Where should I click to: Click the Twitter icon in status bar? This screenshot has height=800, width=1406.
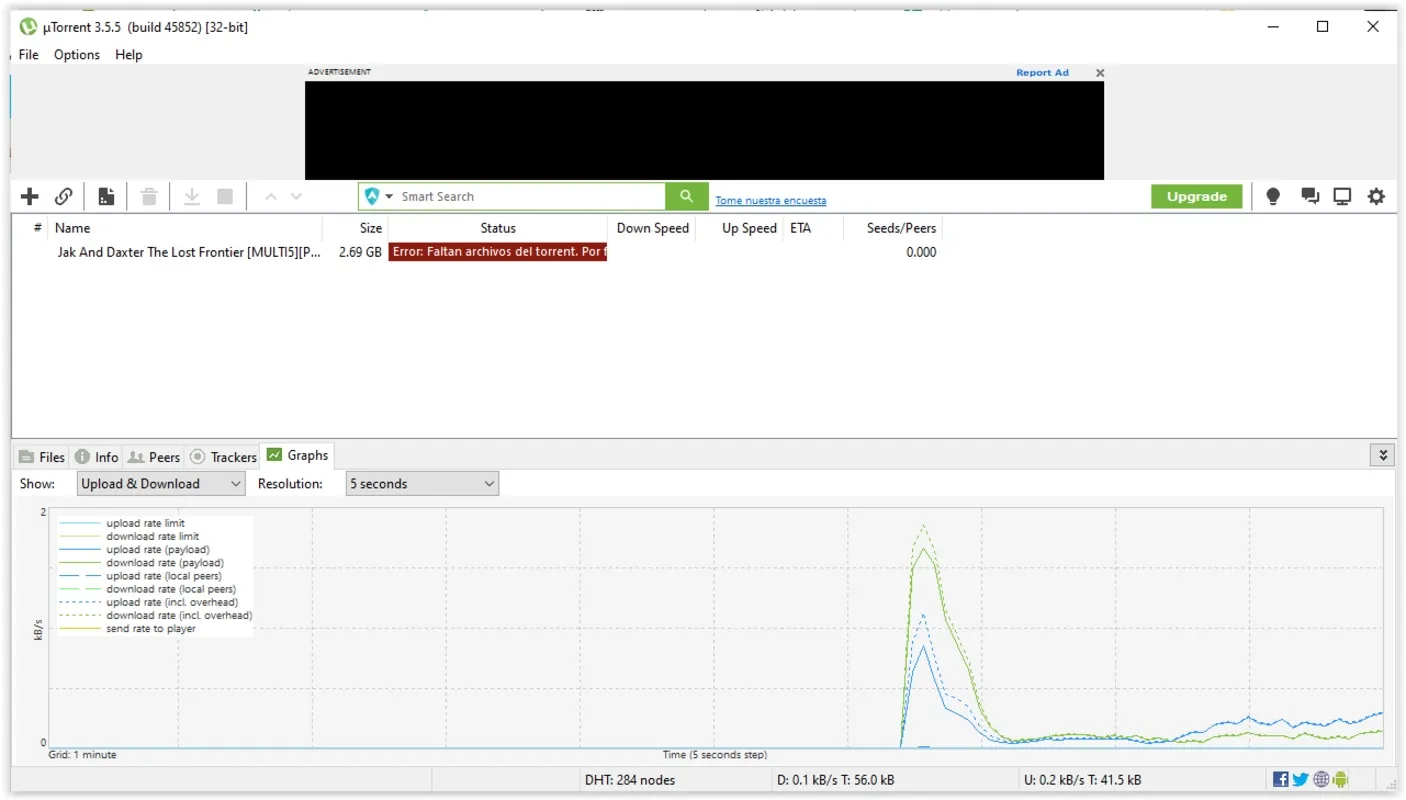coord(1300,780)
